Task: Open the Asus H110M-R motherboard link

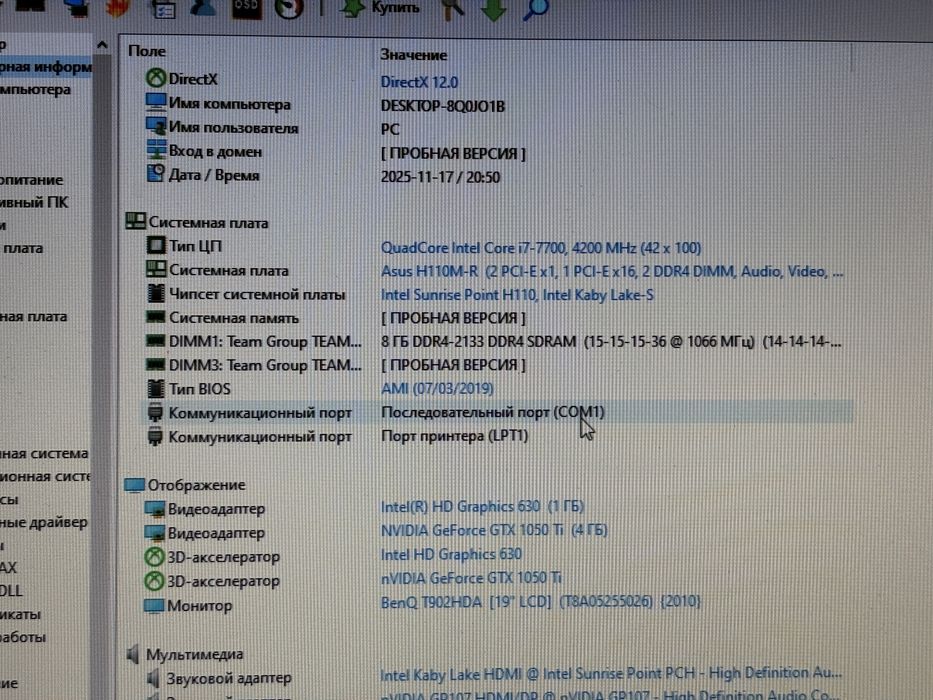Action: pos(612,271)
